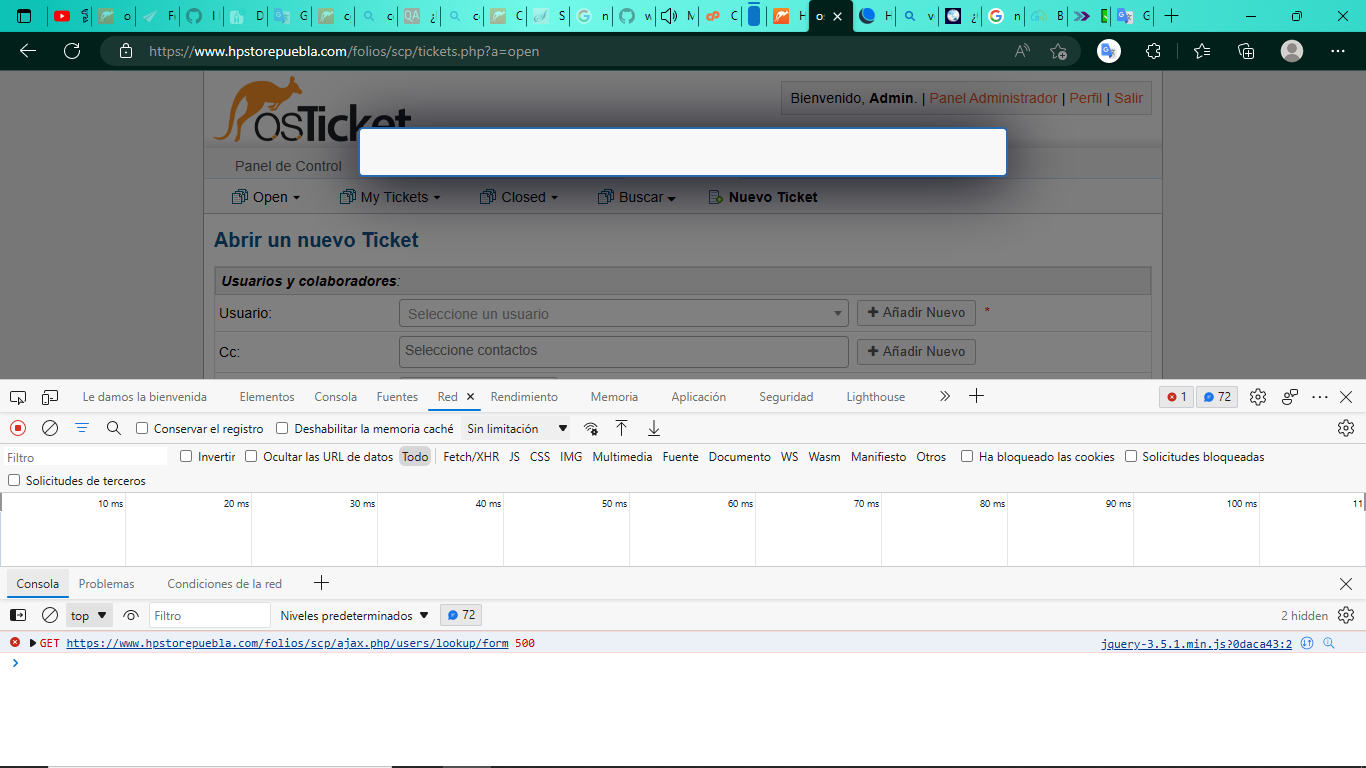Click the export HAR download arrow icon
The height and width of the screenshot is (768, 1366).
[654, 428]
